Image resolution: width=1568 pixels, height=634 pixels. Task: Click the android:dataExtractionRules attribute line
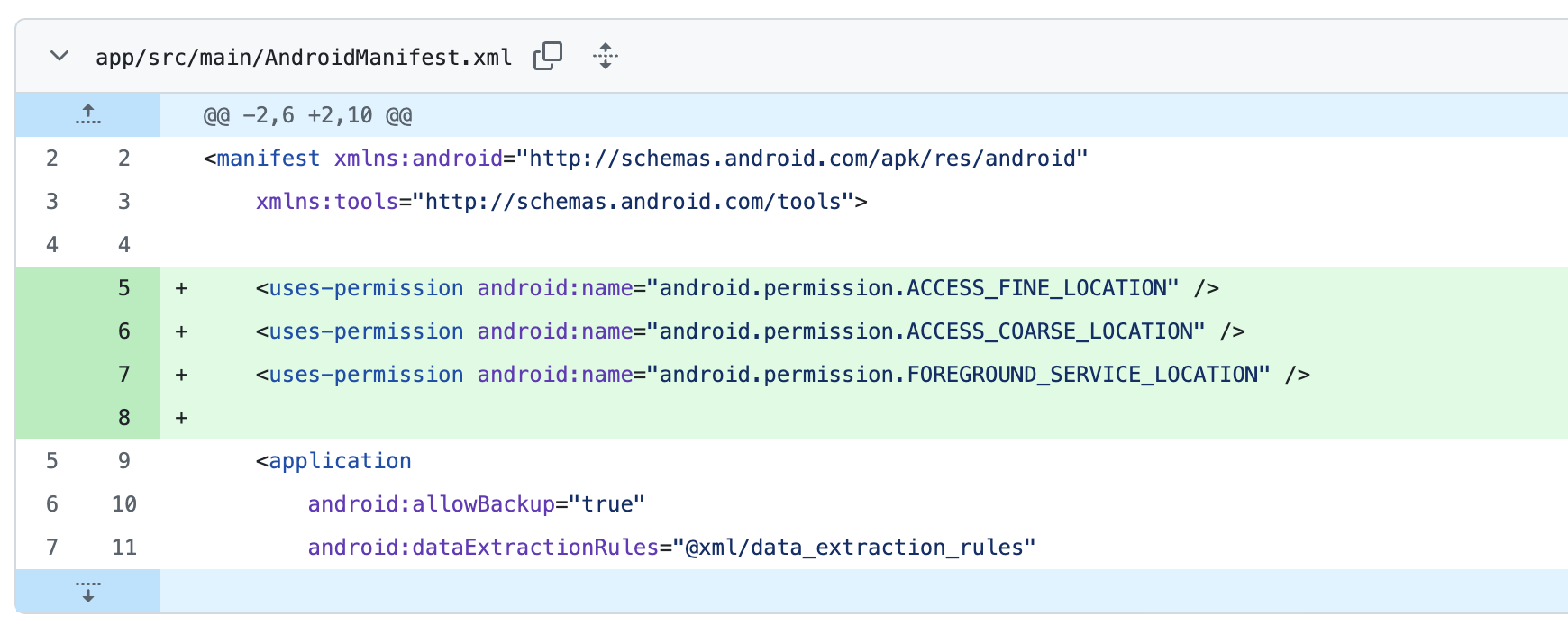point(671,548)
